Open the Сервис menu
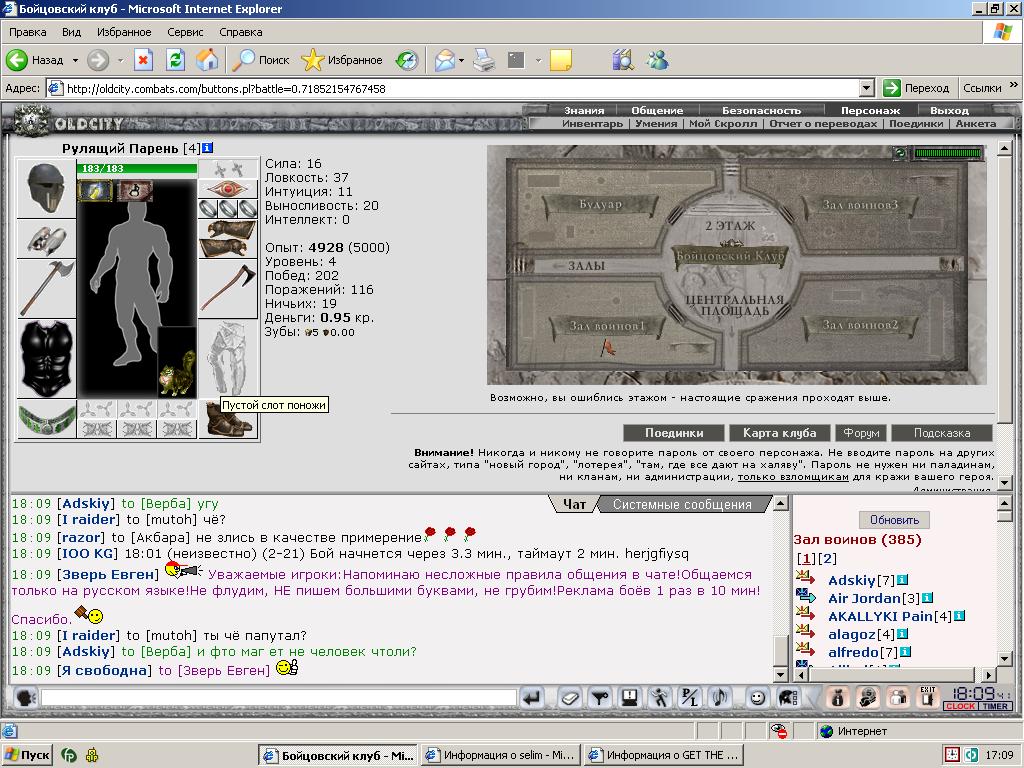The width and height of the screenshot is (1024, 768). pyautogui.click(x=185, y=32)
